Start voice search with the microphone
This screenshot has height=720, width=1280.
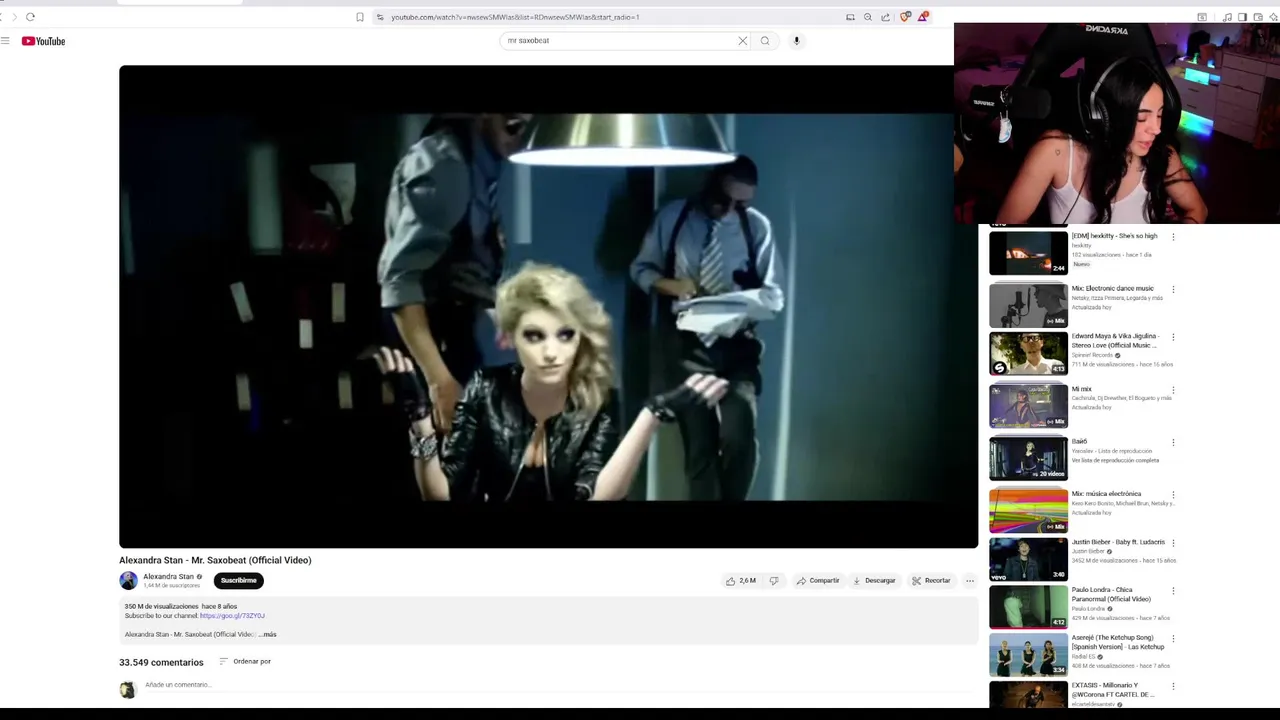pyautogui.click(x=797, y=41)
